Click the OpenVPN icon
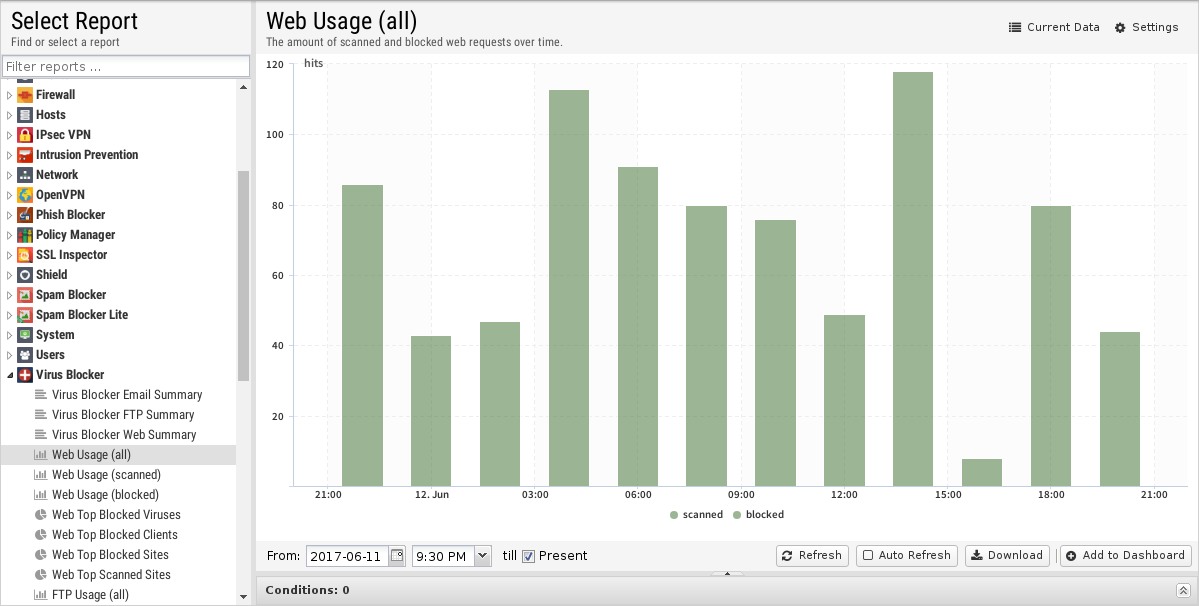Image resolution: width=1199 pixels, height=606 pixels. tap(25, 195)
